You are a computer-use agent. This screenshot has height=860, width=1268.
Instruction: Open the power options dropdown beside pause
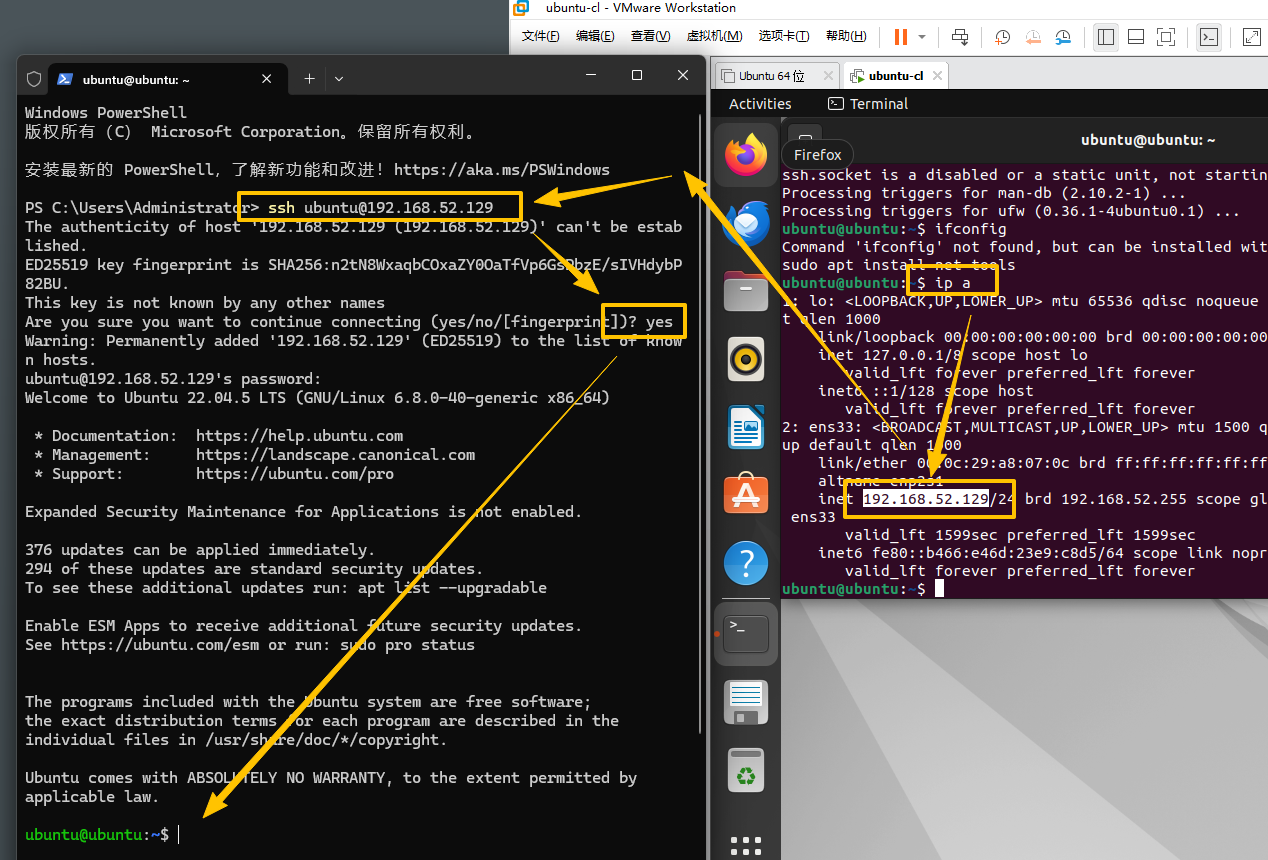[x=922, y=37]
